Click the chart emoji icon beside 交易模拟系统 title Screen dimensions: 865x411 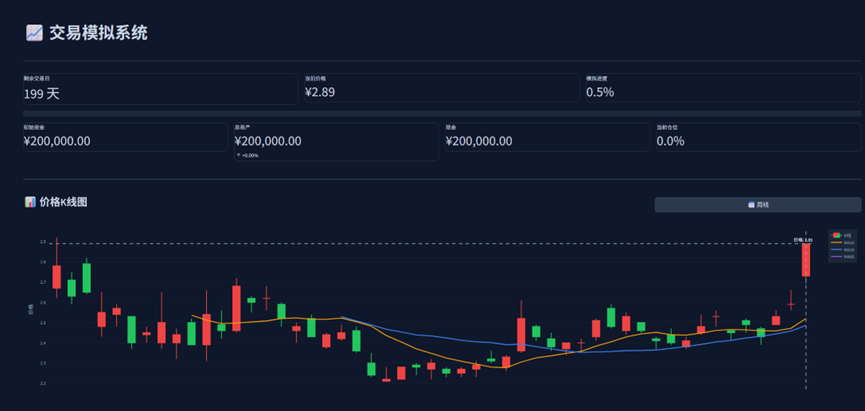(34, 33)
